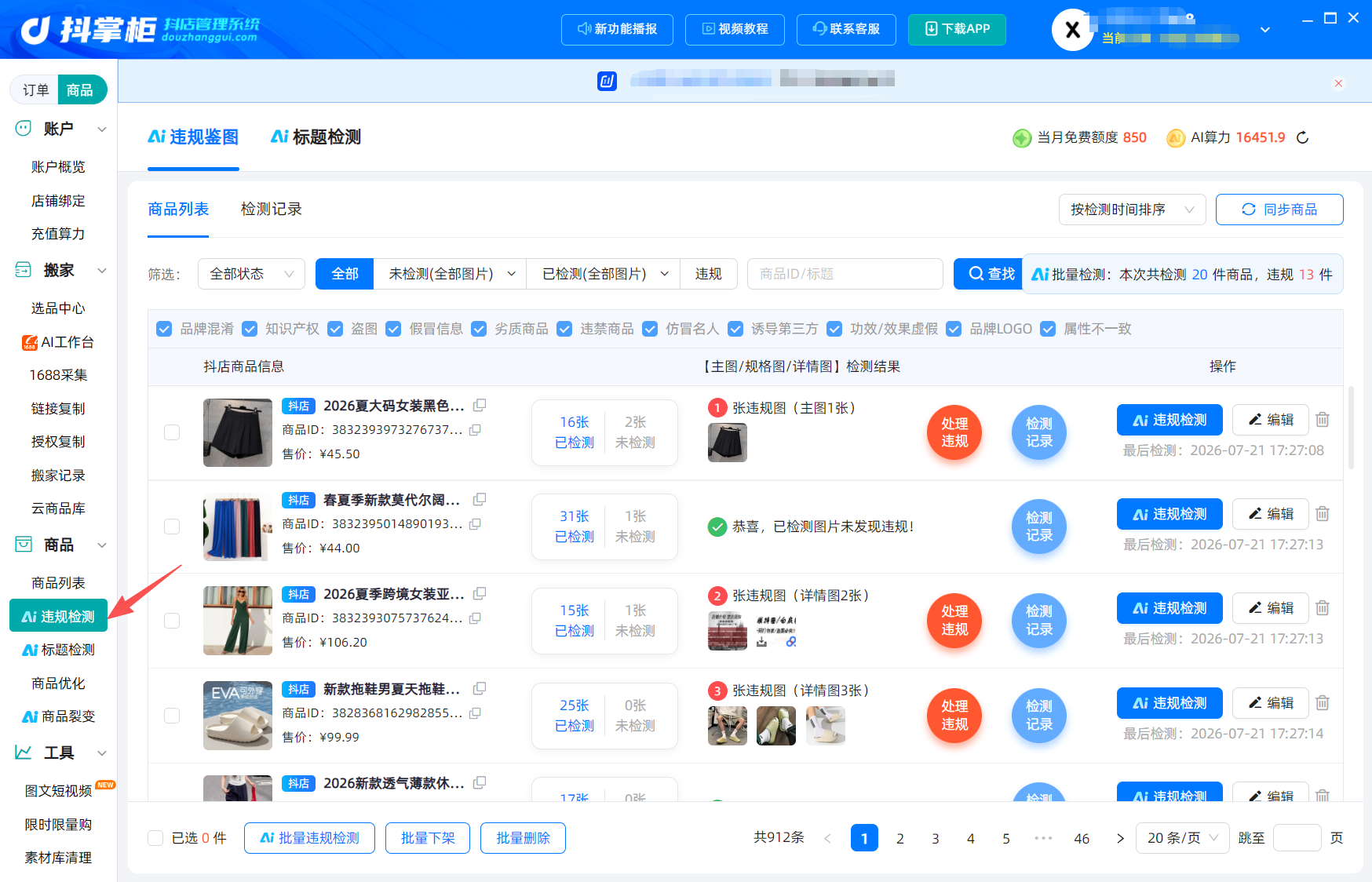Uncheck 劣质商品 filter
The height and width of the screenshot is (882, 1372).
click(x=479, y=329)
